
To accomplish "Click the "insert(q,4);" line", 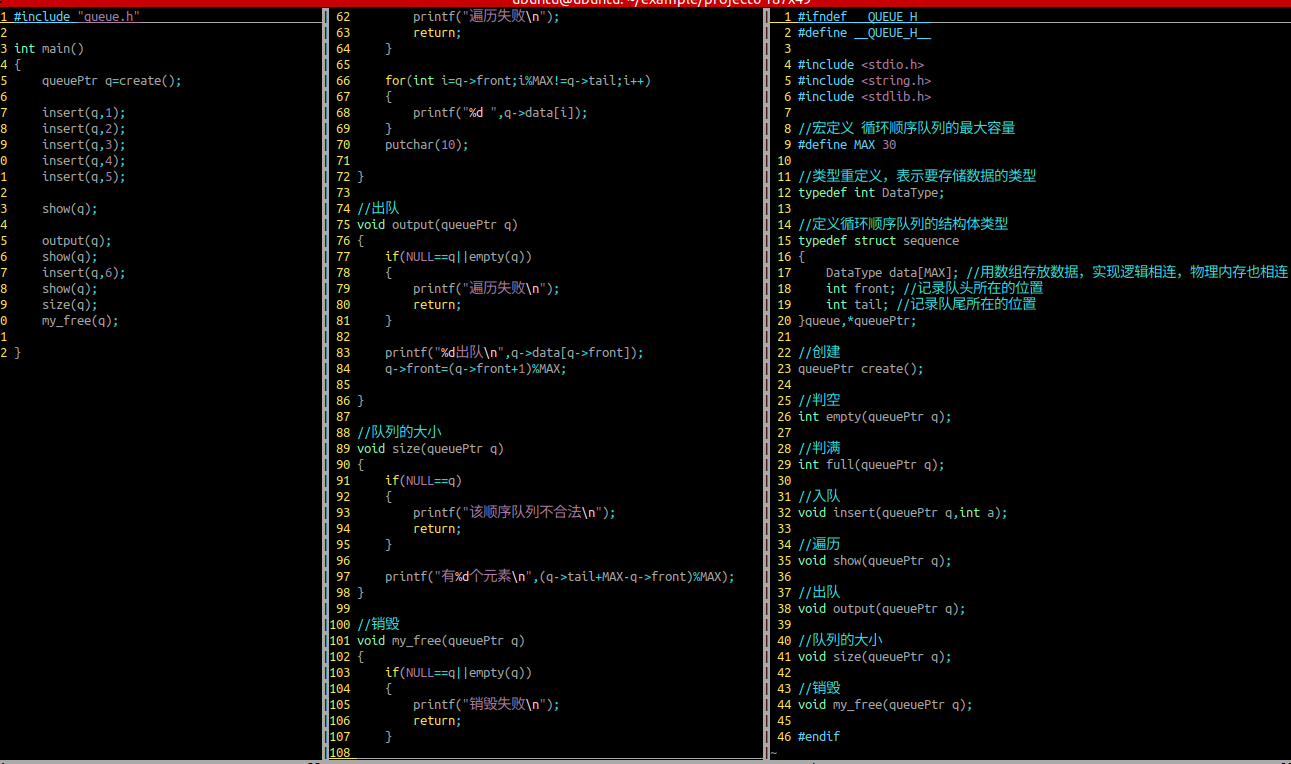I will click(x=84, y=161).
